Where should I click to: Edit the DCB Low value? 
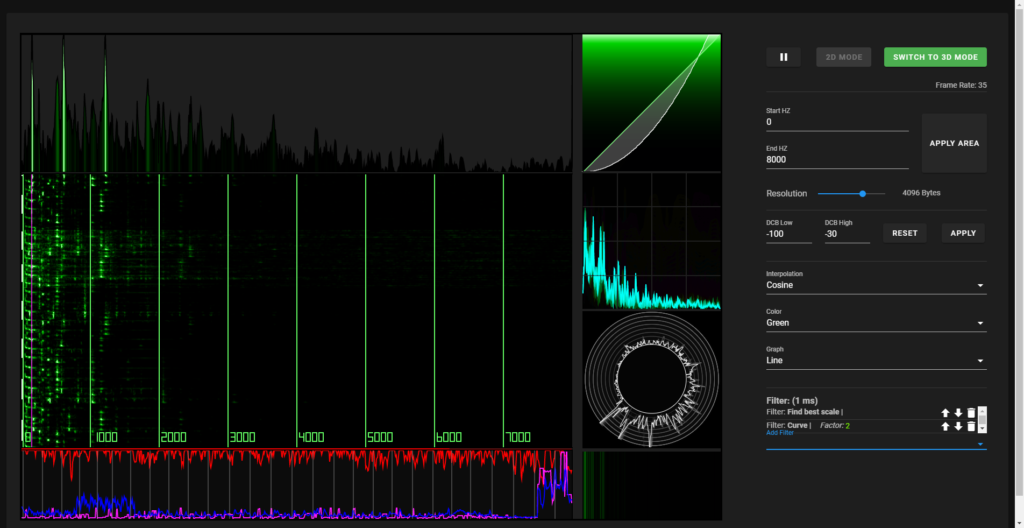pos(789,234)
